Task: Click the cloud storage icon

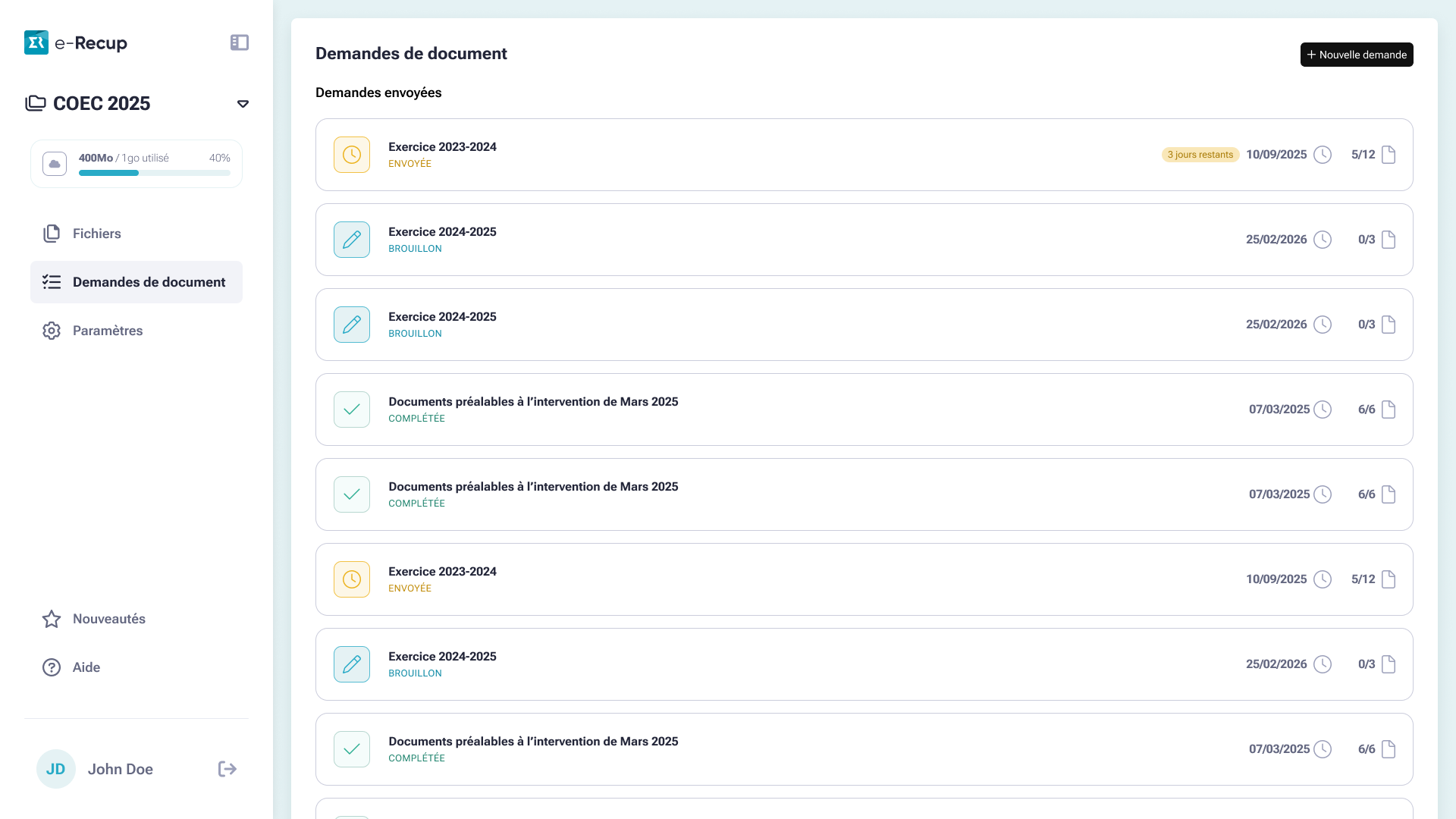Action: (x=55, y=164)
